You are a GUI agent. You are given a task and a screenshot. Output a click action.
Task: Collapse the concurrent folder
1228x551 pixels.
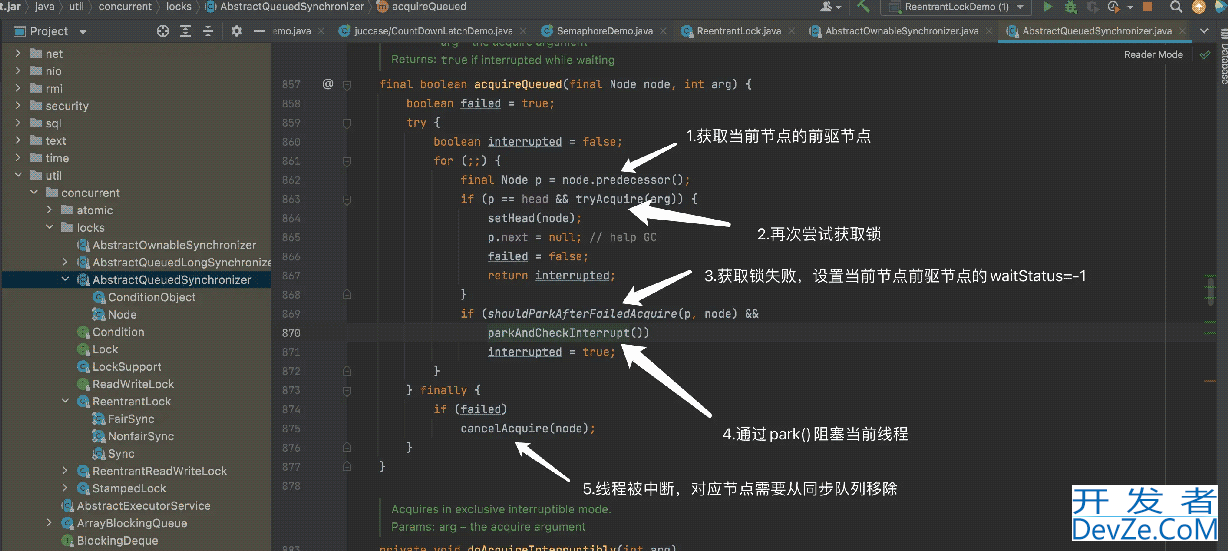[35, 193]
